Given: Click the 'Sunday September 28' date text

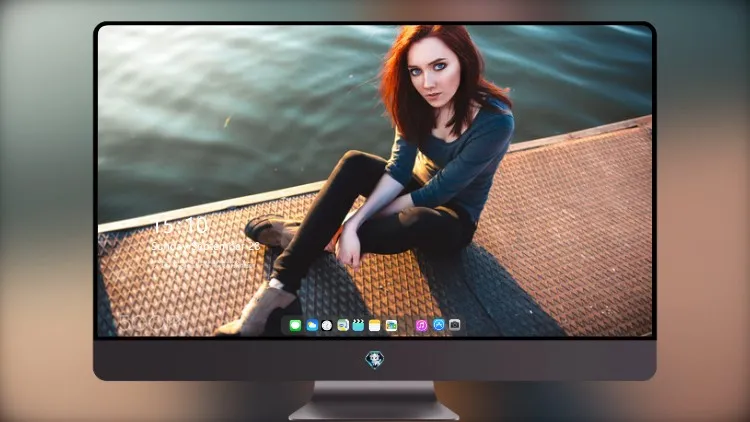Looking at the screenshot, I should [x=206, y=246].
